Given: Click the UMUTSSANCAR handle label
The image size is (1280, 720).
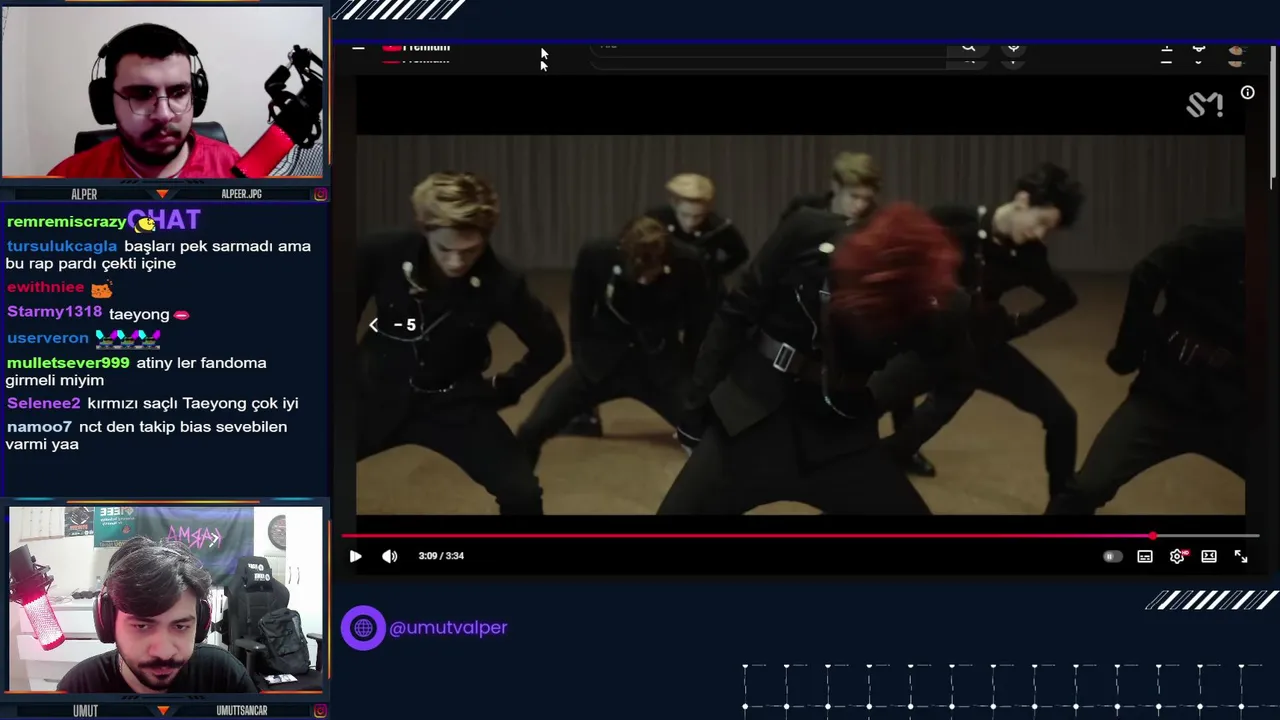Looking at the screenshot, I should point(242,711).
